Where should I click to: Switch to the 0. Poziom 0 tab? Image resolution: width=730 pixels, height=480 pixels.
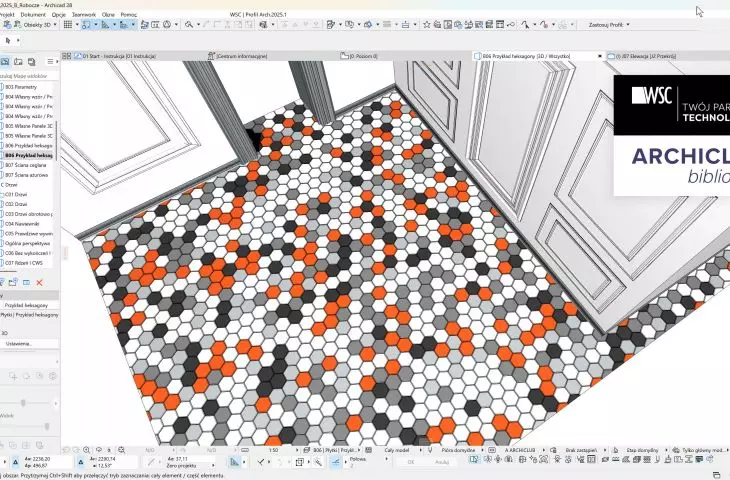pyautogui.click(x=359, y=56)
